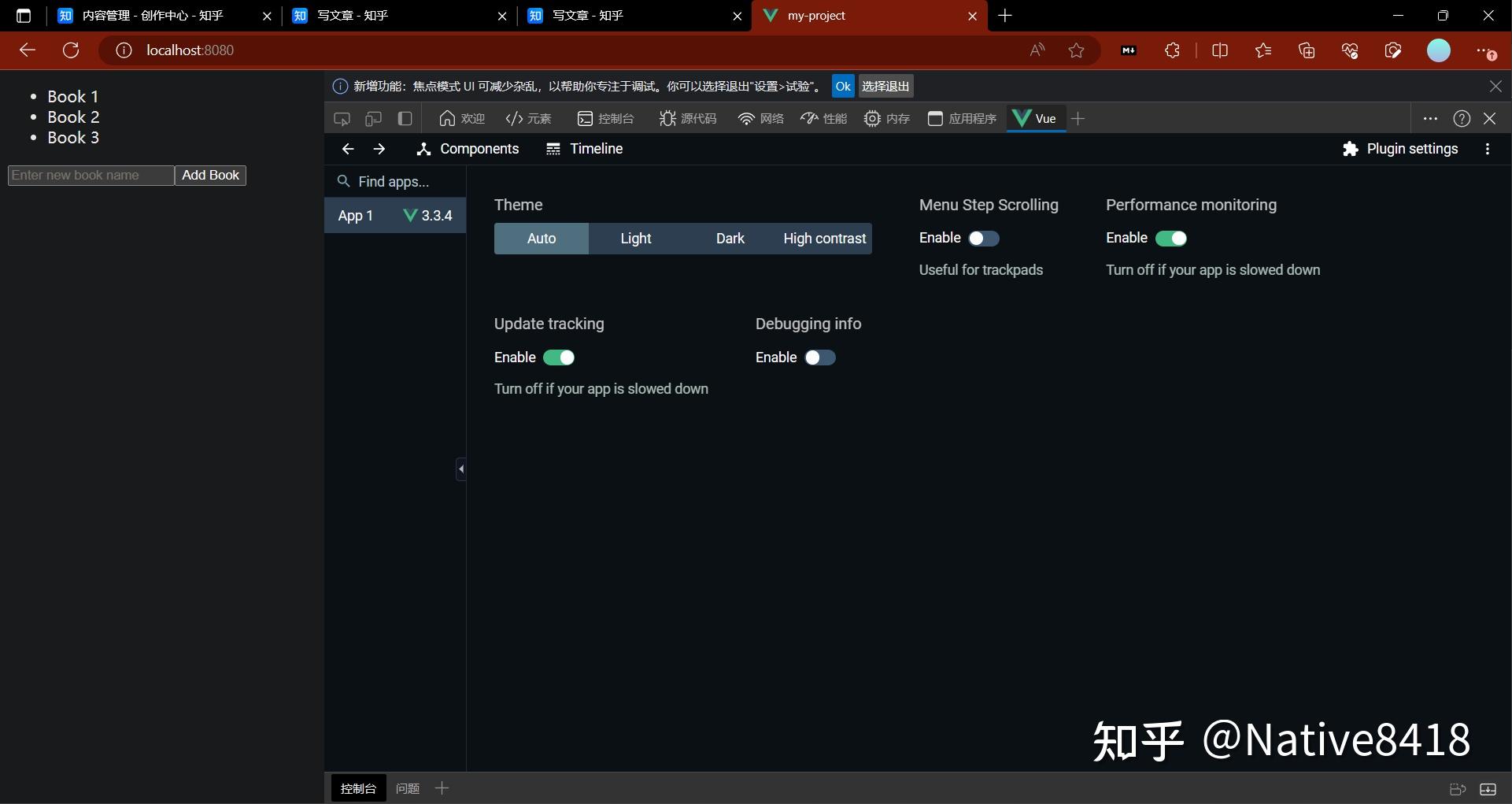Open the DevTools more options menu
Image resolution: width=1512 pixels, height=804 pixels.
[x=1431, y=118]
